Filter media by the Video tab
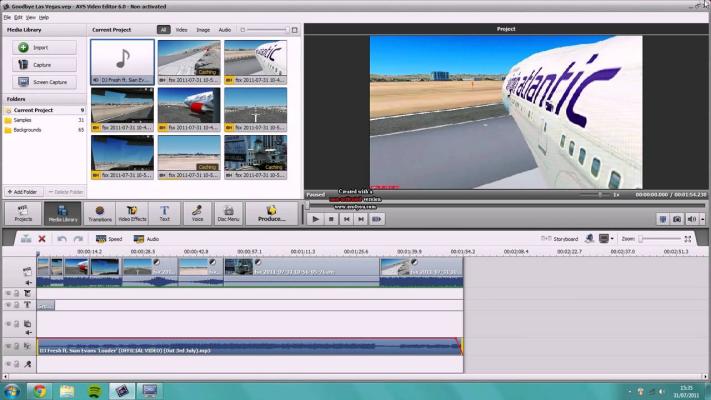Image resolution: width=711 pixels, height=400 pixels. point(181,30)
